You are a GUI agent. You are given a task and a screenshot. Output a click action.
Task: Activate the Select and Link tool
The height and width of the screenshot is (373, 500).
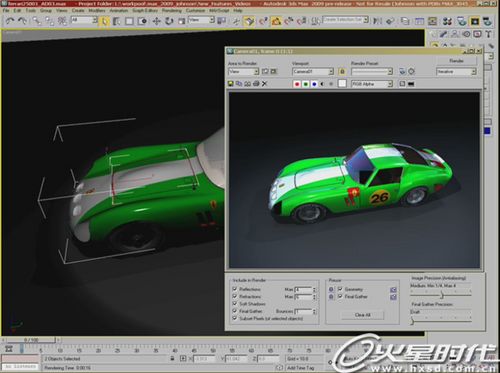37,21
